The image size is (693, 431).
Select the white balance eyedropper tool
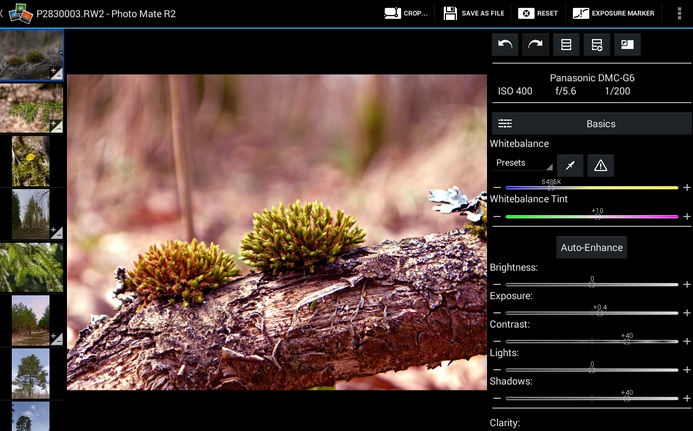[x=570, y=166]
